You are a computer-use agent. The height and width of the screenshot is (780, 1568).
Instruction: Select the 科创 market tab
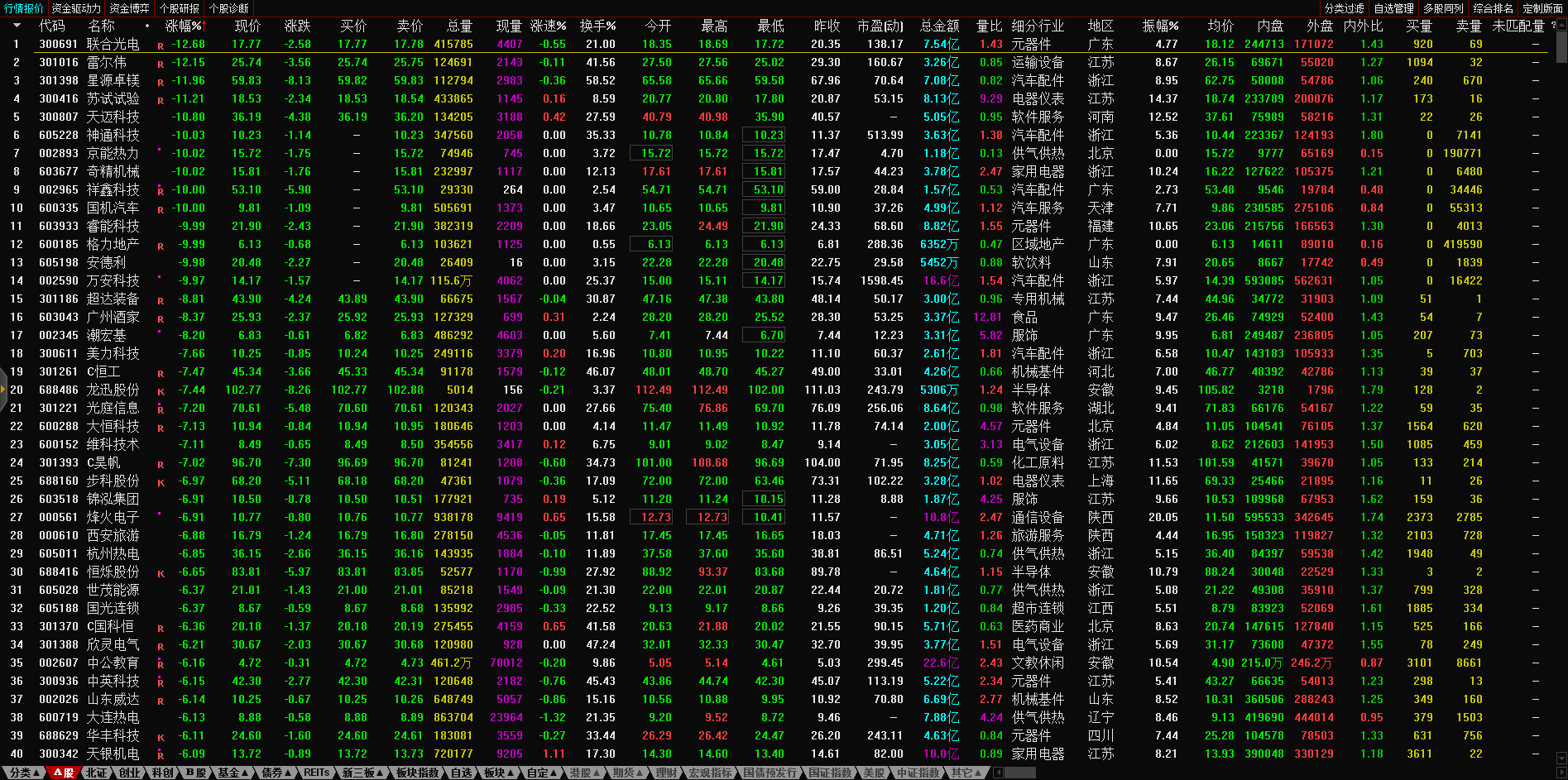pyautogui.click(x=163, y=773)
